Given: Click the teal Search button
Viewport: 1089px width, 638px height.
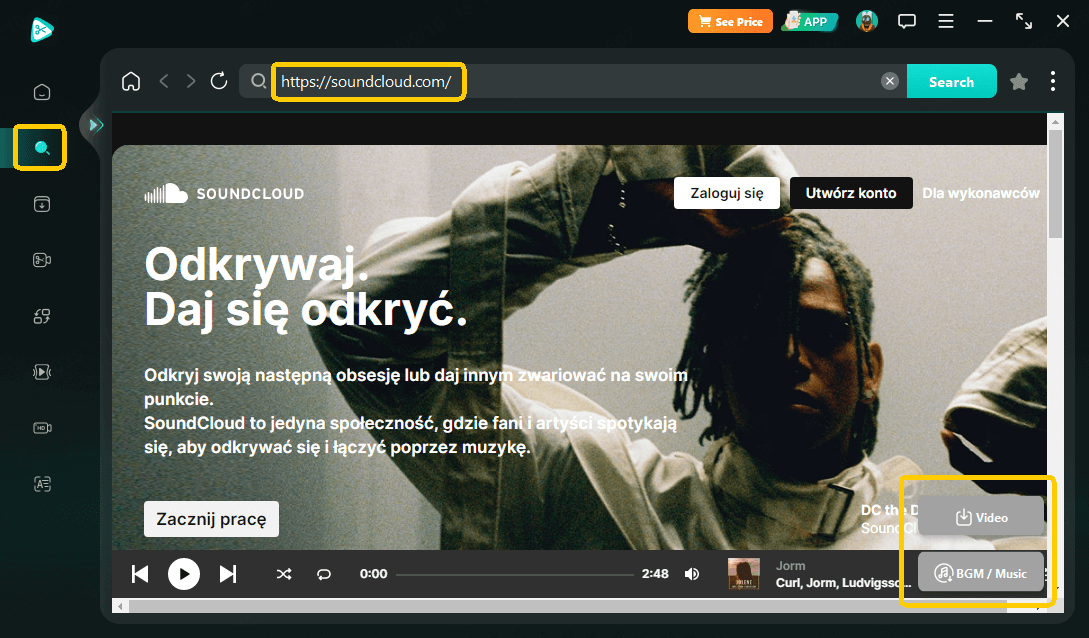Looking at the screenshot, I should point(951,81).
